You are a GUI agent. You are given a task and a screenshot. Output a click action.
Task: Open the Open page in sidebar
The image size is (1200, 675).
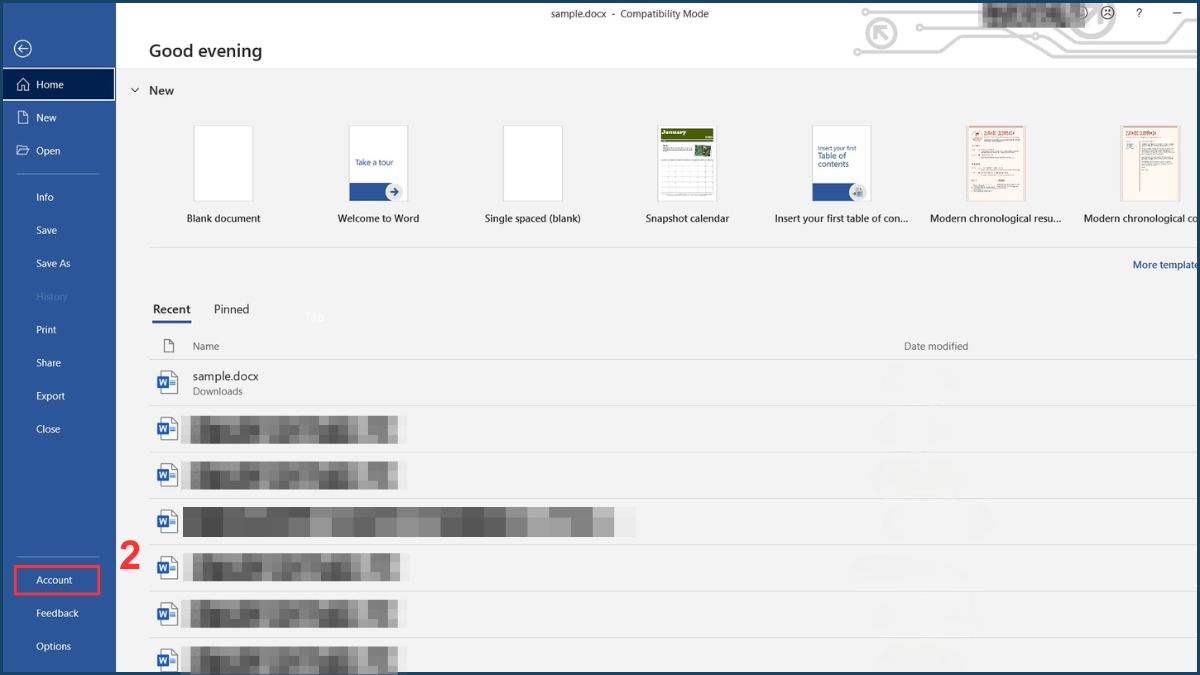[58, 151]
